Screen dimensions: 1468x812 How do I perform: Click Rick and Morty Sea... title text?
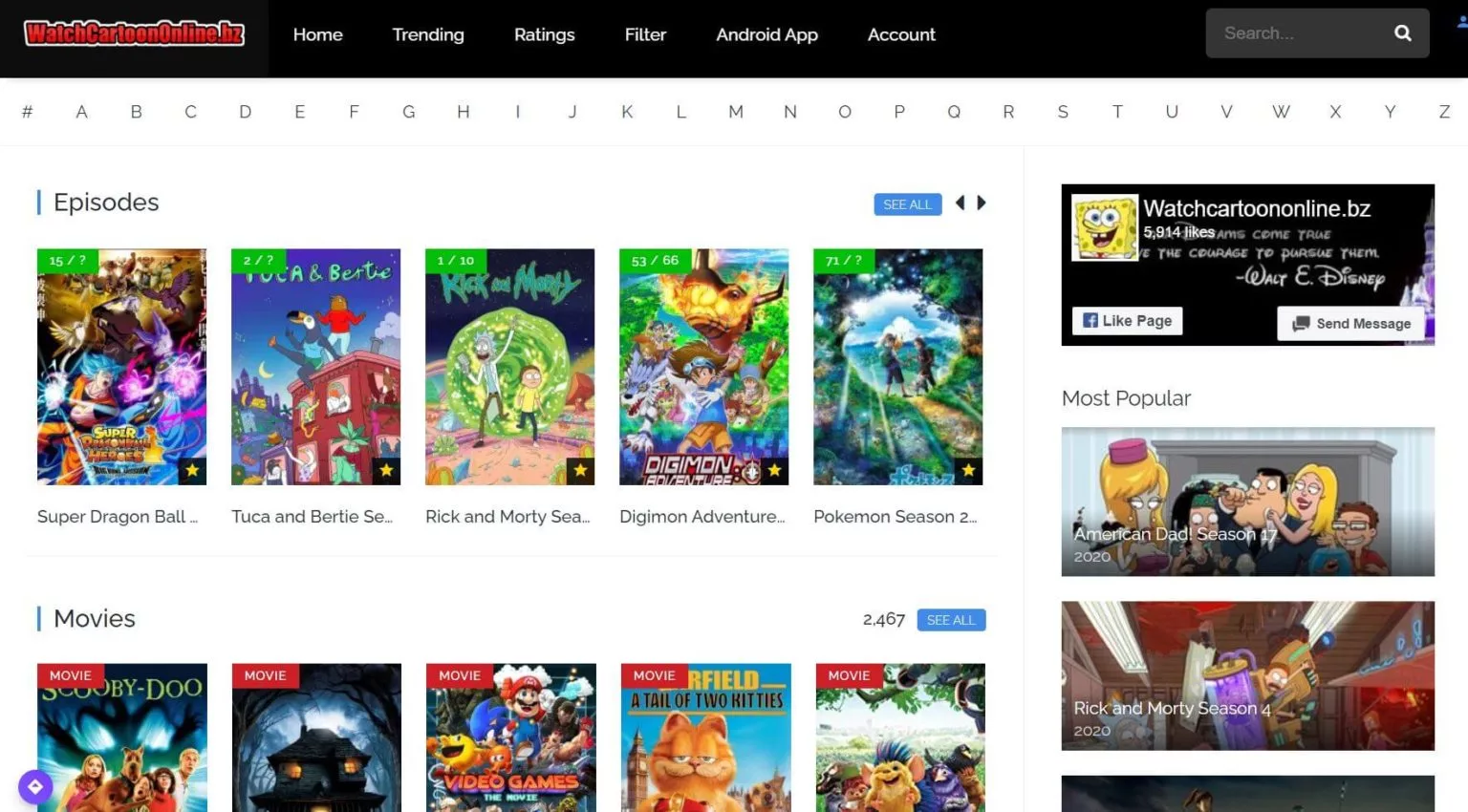507,517
